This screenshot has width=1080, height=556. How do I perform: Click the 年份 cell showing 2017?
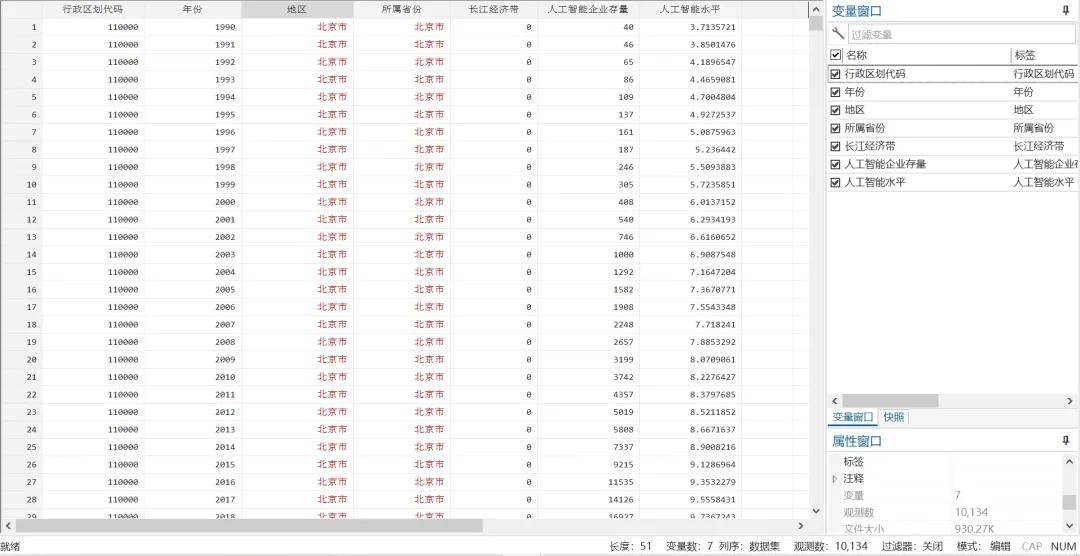click(193, 500)
